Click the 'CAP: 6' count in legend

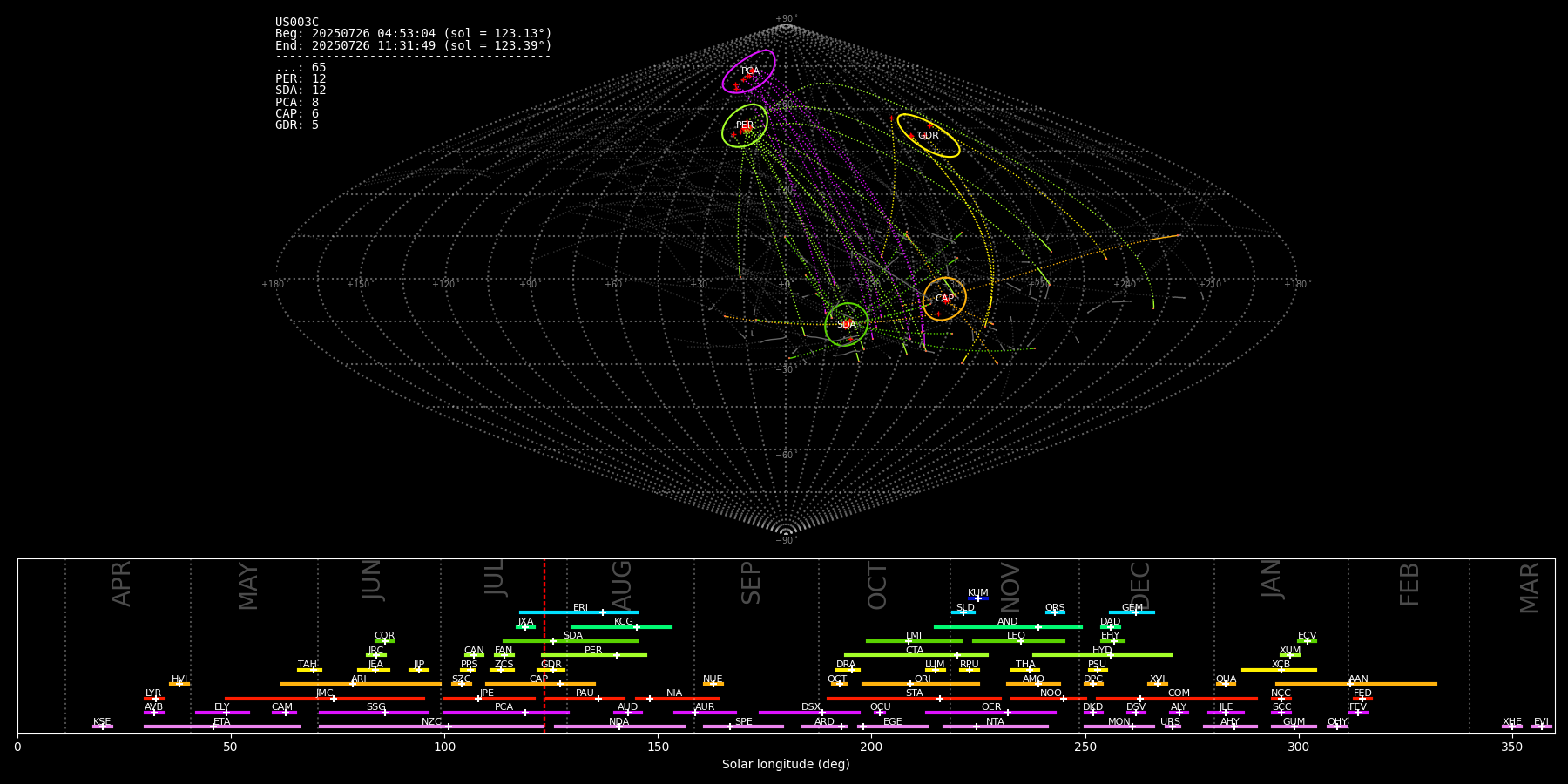point(297,114)
